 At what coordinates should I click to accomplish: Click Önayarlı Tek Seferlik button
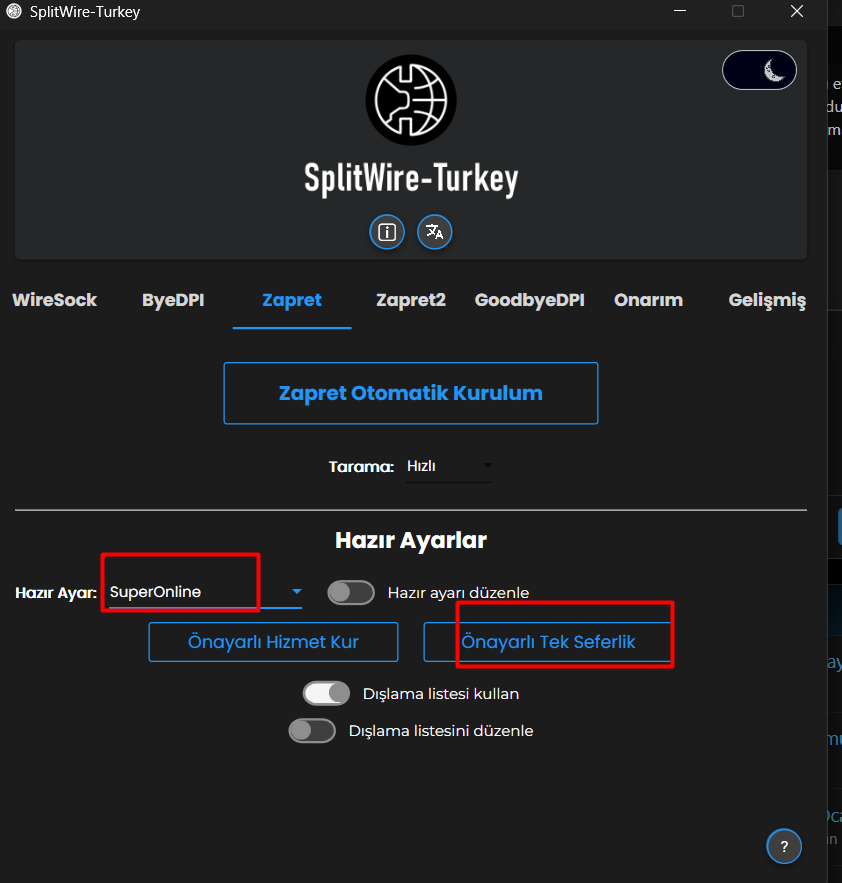coord(548,642)
